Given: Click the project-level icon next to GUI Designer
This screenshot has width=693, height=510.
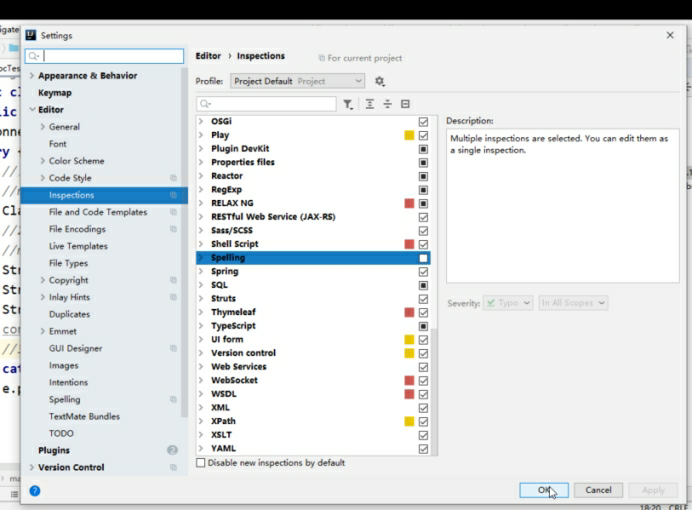Looking at the screenshot, I should tap(173, 348).
